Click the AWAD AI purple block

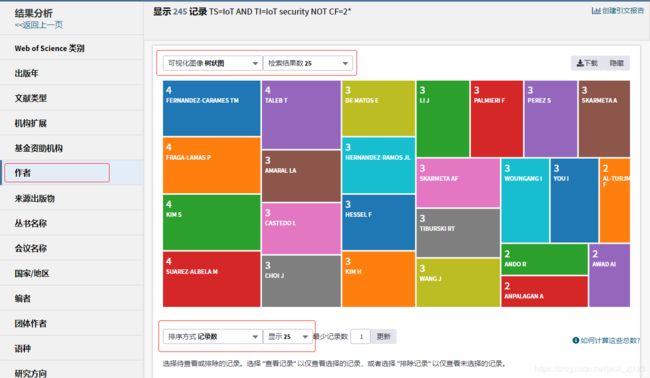pyautogui.click(x=610, y=276)
